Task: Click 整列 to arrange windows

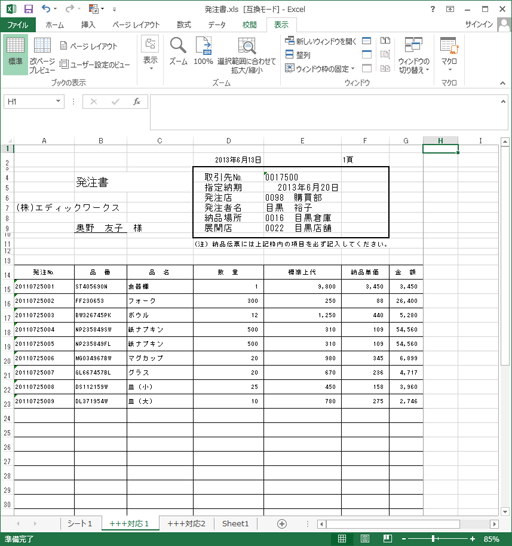Action: 297,55
